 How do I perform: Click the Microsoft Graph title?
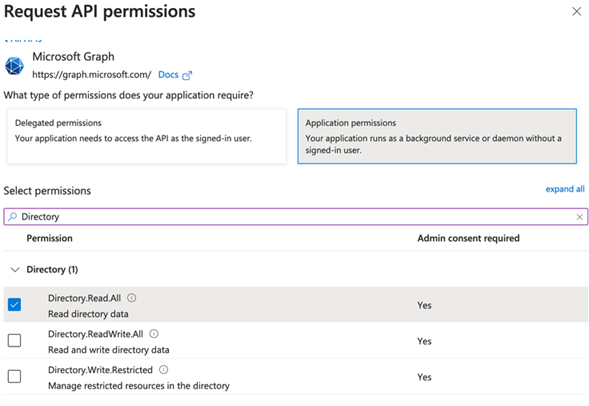73,57
